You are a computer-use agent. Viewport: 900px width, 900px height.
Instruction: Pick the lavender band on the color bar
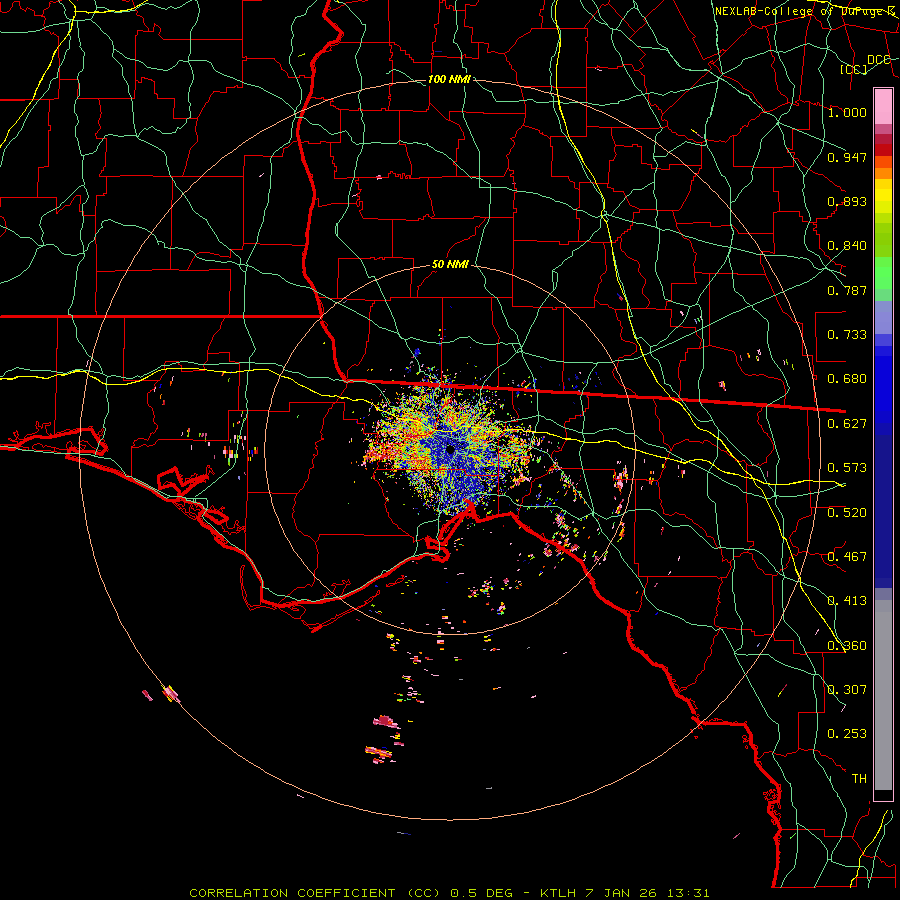click(883, 317)
